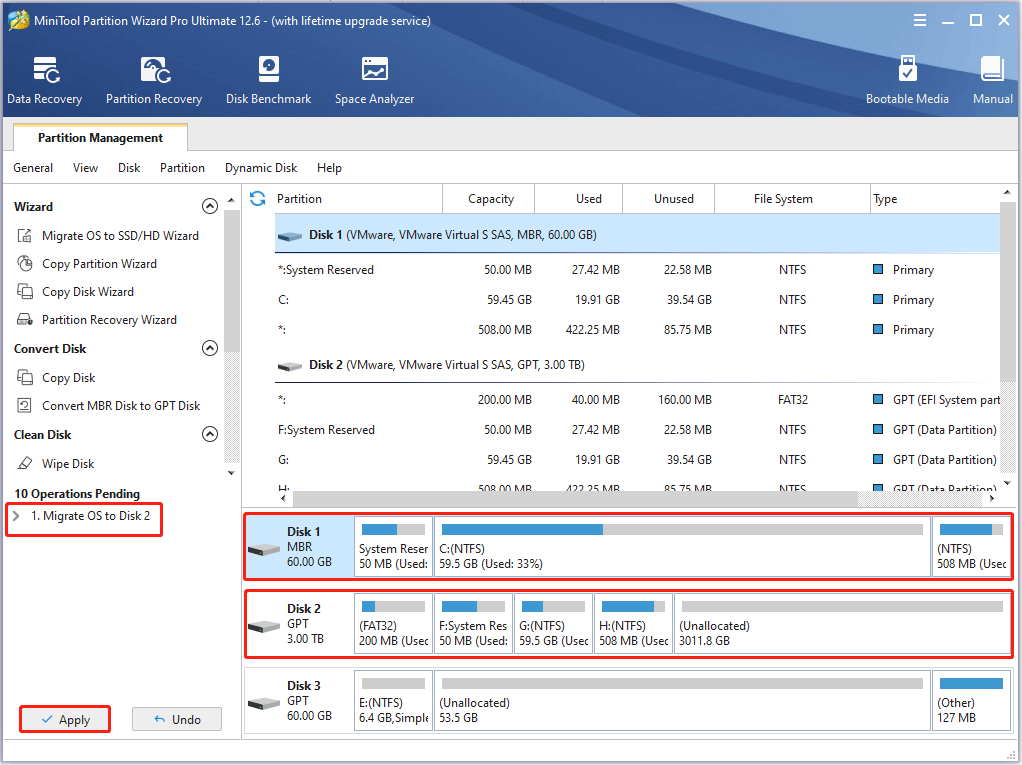The width and height of the screenshot is (1022, 765).
Task: Select Disk 3 GPT in the disk map
Action: (299, 700)
